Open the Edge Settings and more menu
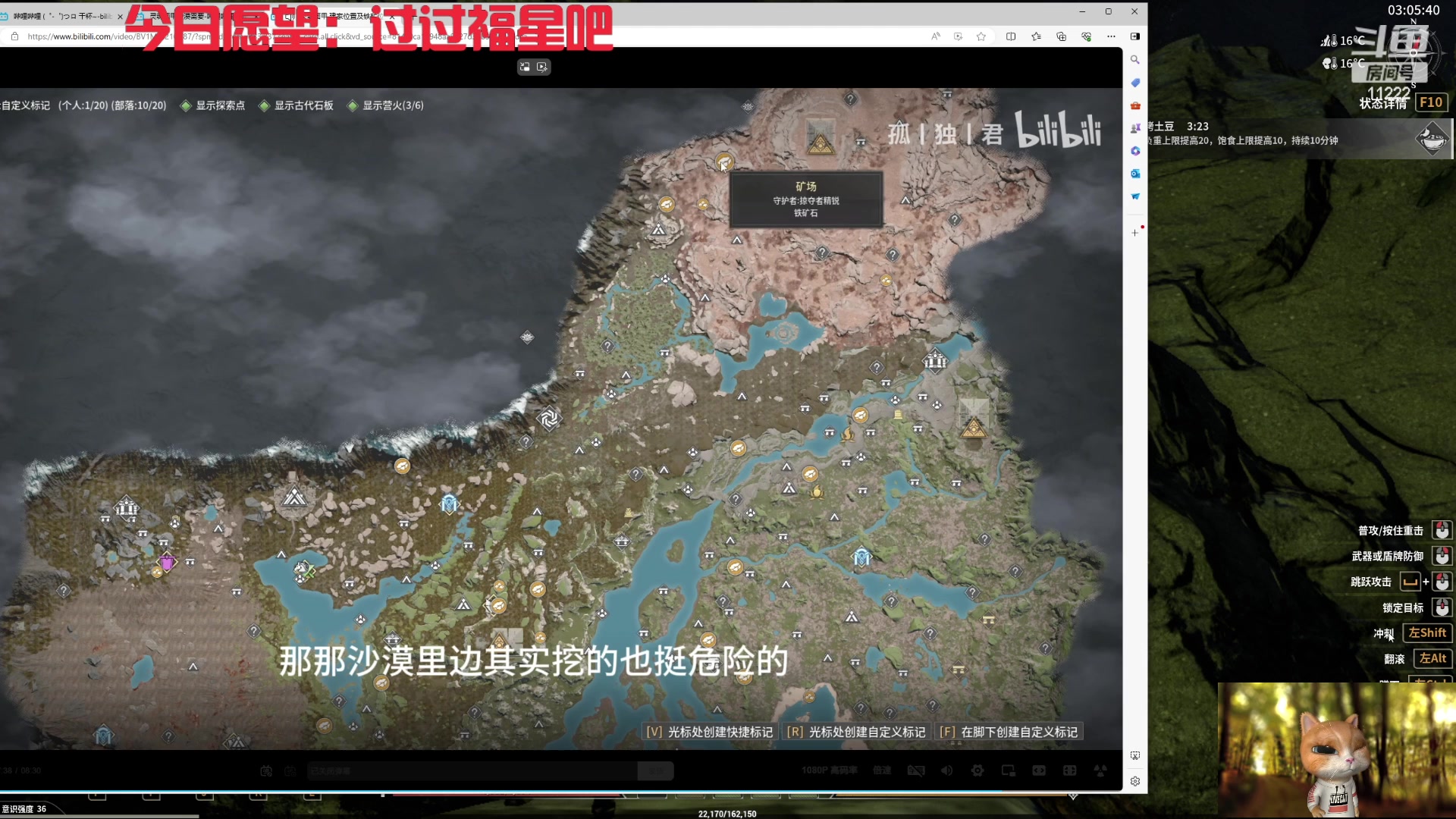This screenshot has height=819, width=1456. pos(1111,36)
